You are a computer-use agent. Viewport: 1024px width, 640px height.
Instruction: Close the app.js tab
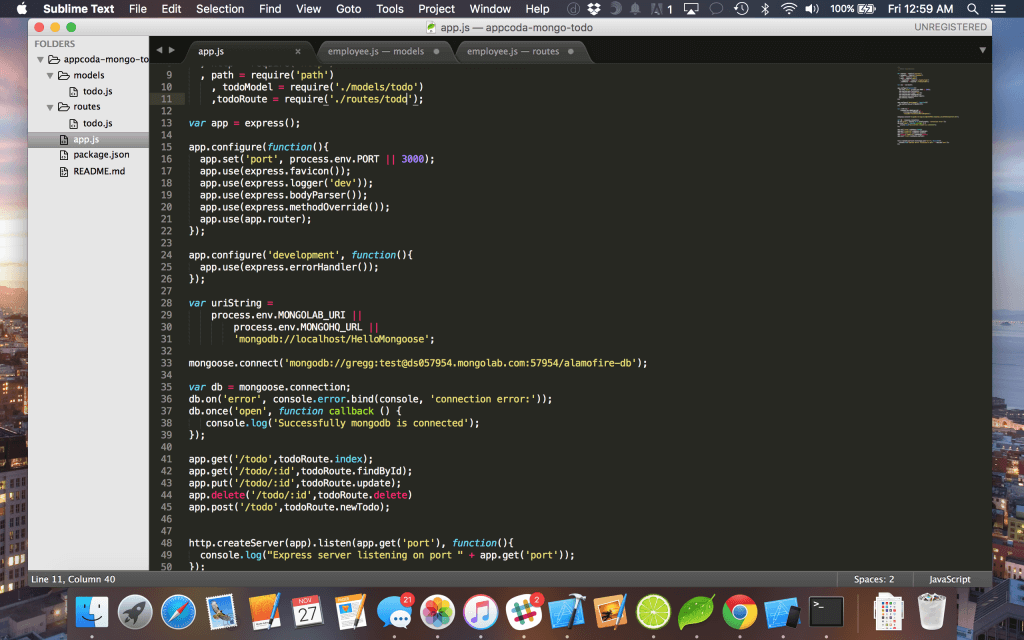coord(298,52)
